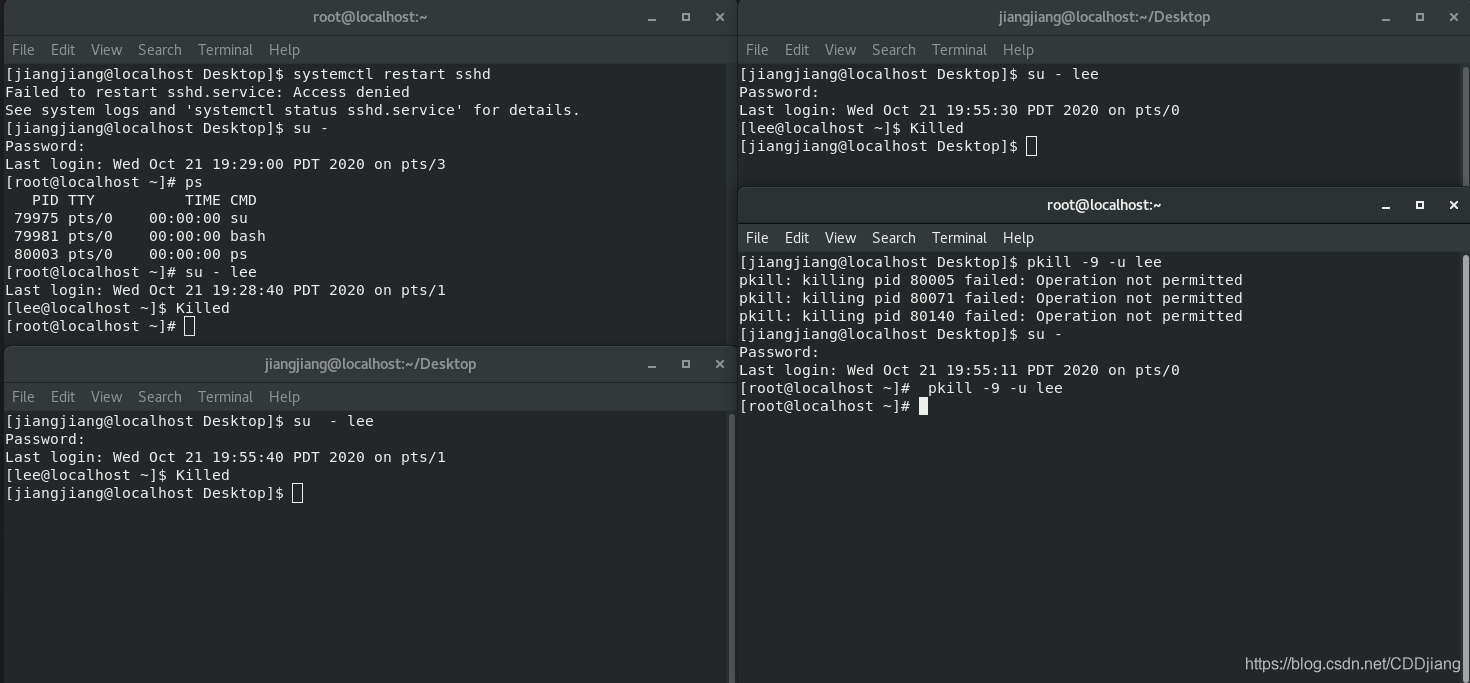Viewport: 1470px width, 683px height.
Task: Close the bottom-left jiangjiang Desktop terminal
Action: [x=719, y=364]
